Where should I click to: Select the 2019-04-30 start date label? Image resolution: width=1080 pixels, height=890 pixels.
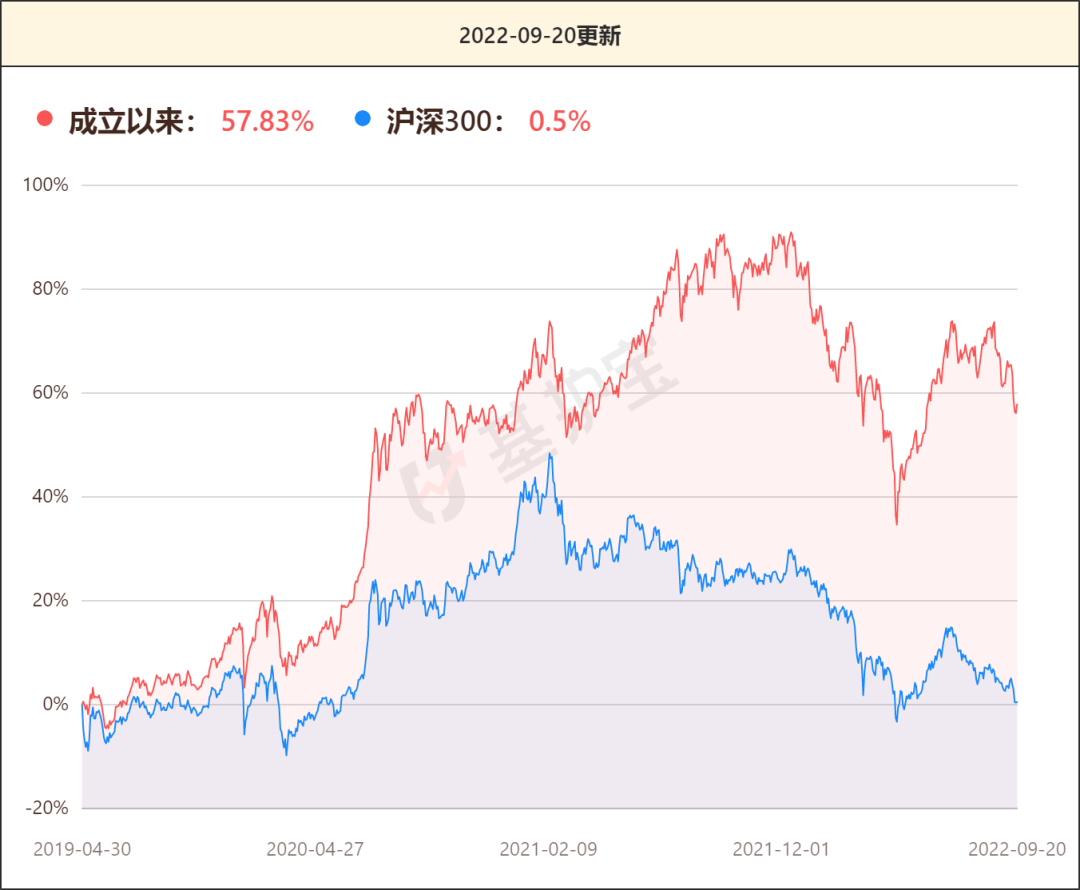pos(82,848)
